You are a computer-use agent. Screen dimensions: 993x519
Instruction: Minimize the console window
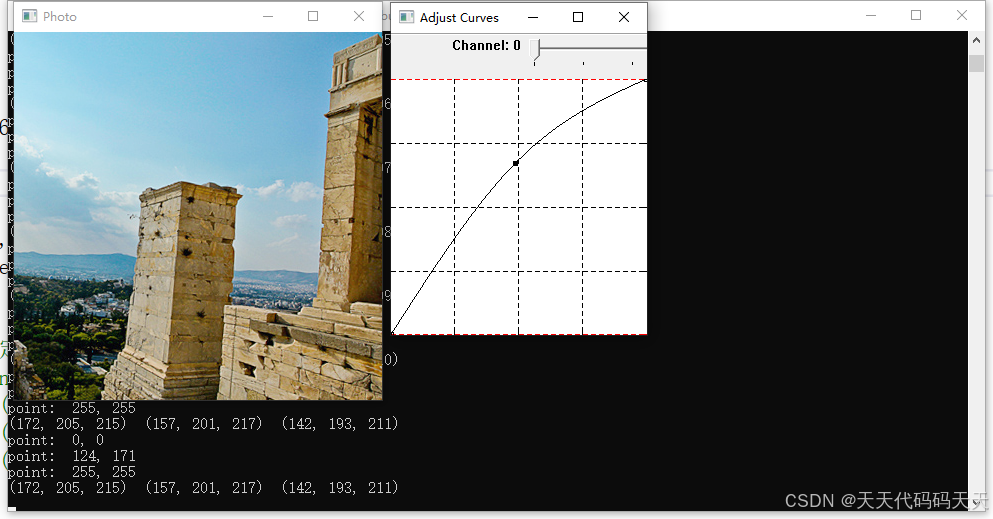point(871,15)
